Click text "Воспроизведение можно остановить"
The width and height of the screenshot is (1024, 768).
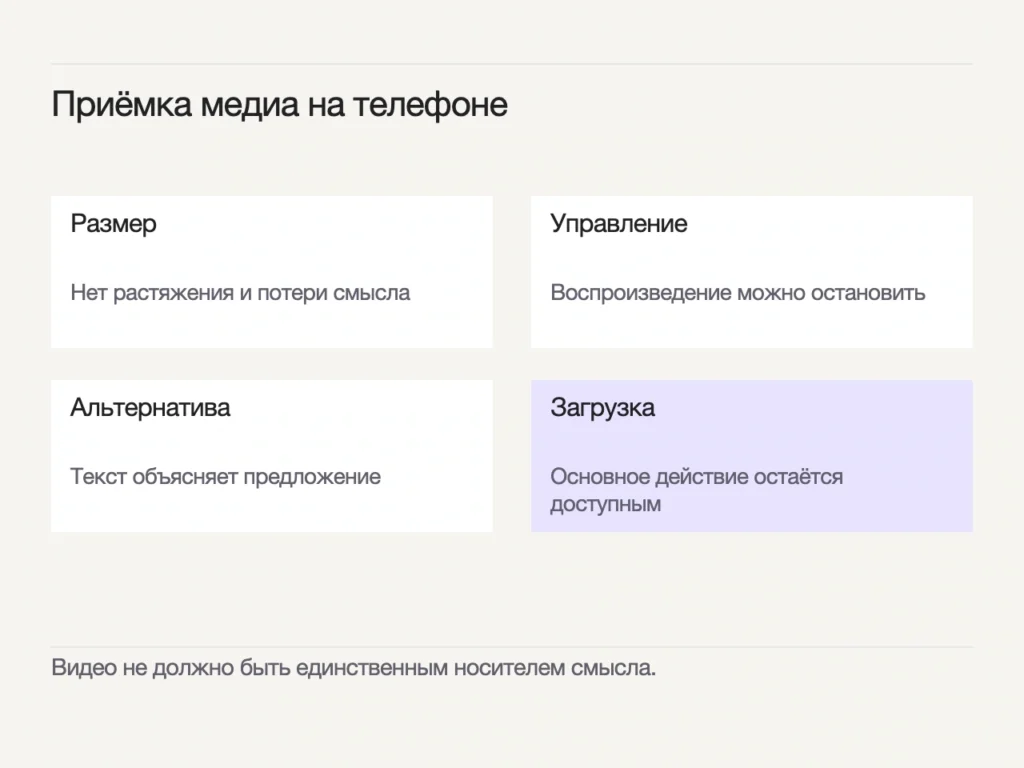pyautogui.click(x=737, y=293)
